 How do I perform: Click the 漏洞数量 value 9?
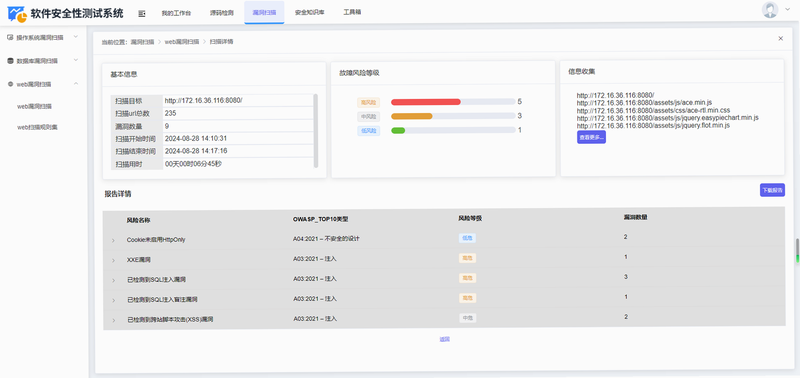[167, 126]
